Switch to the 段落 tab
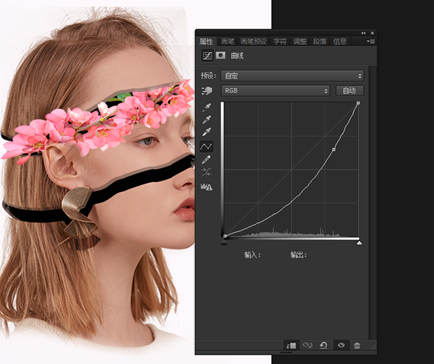Image resolution: width=434 pixels, height=364 pixels. (320, 41)
